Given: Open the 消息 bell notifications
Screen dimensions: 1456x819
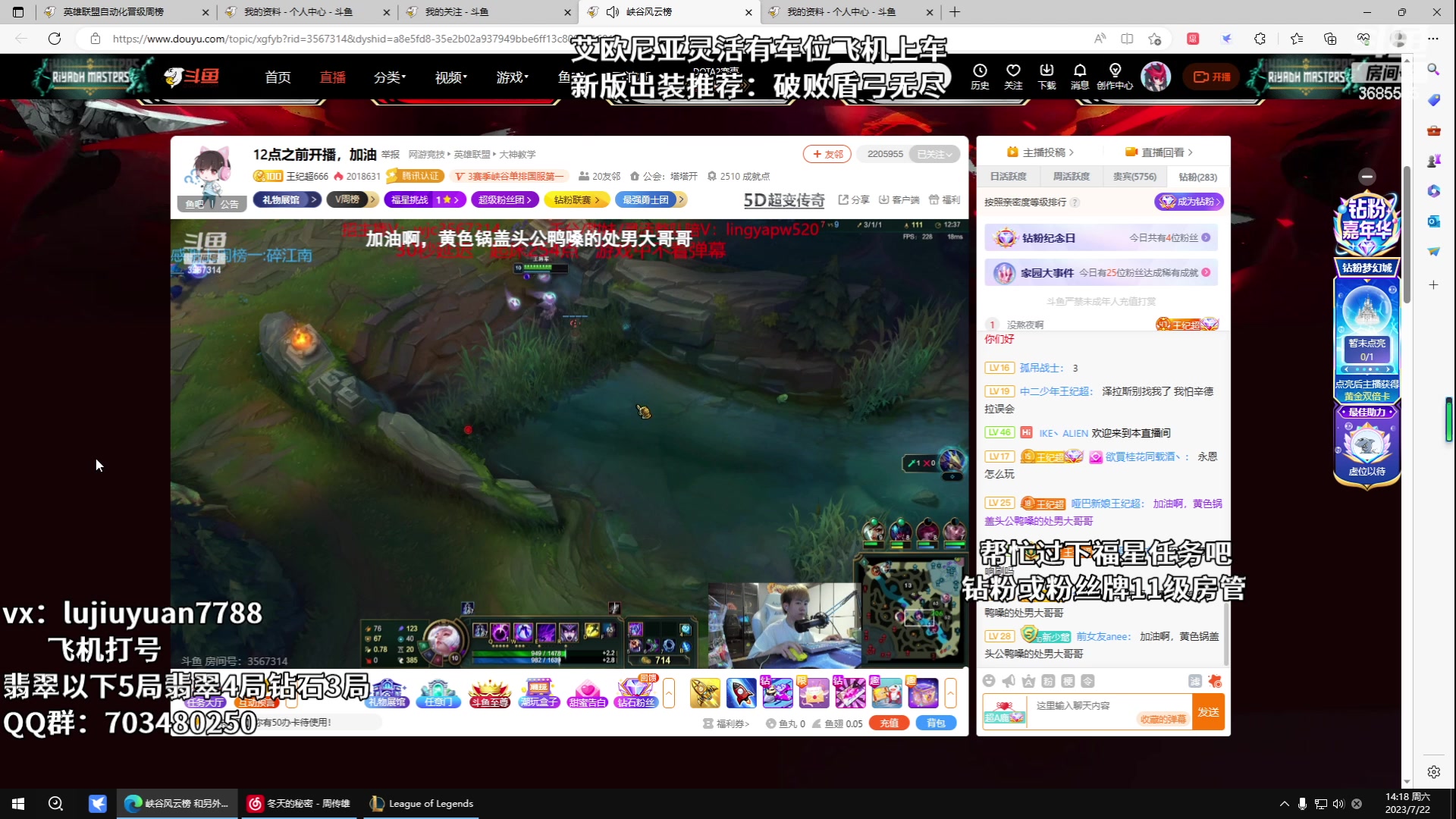Looking at the screenshot, I should coord(1080,76).
